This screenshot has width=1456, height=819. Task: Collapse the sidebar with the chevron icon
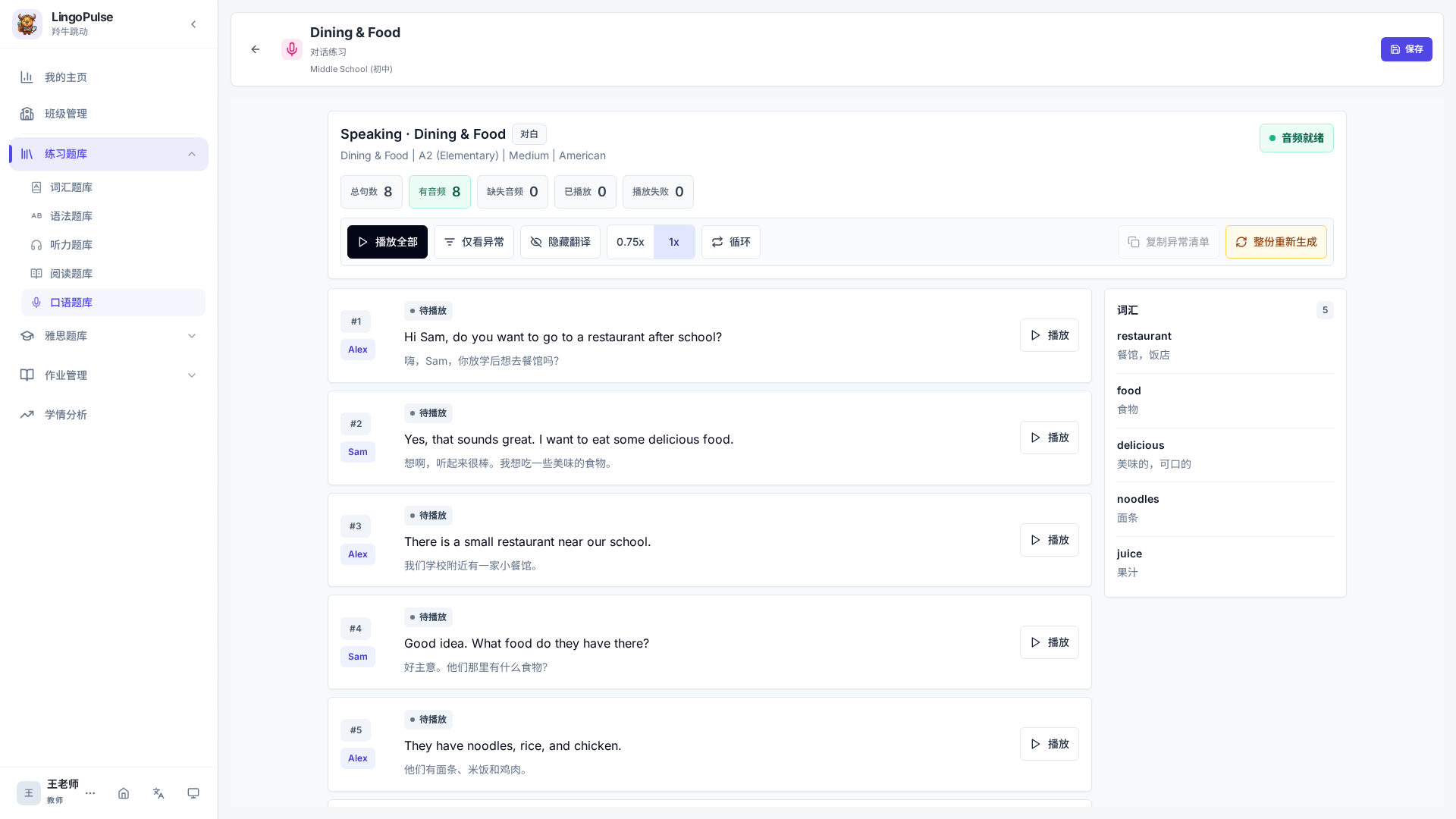[x=193, y=24]
